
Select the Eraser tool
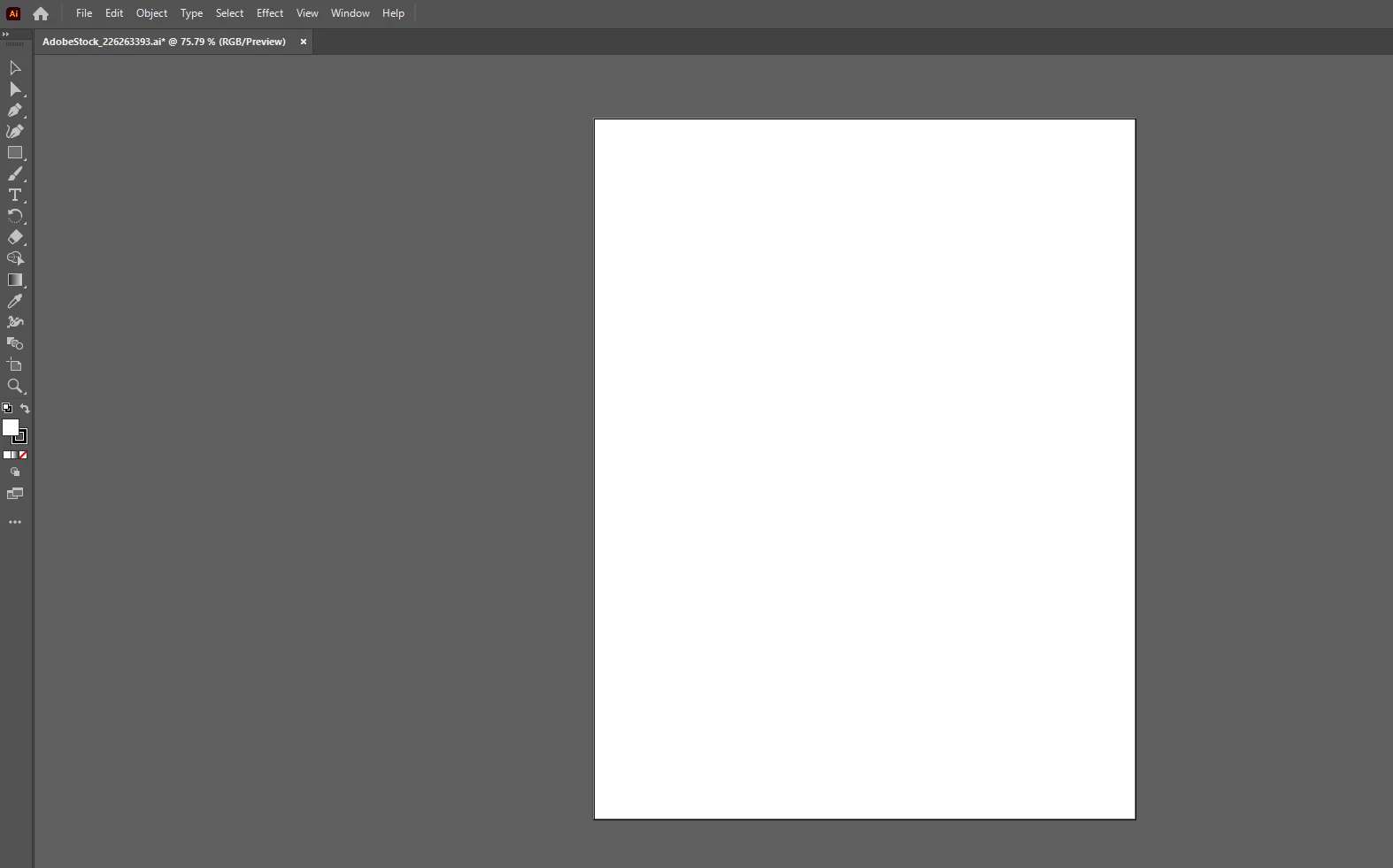[x=15, y=238]
